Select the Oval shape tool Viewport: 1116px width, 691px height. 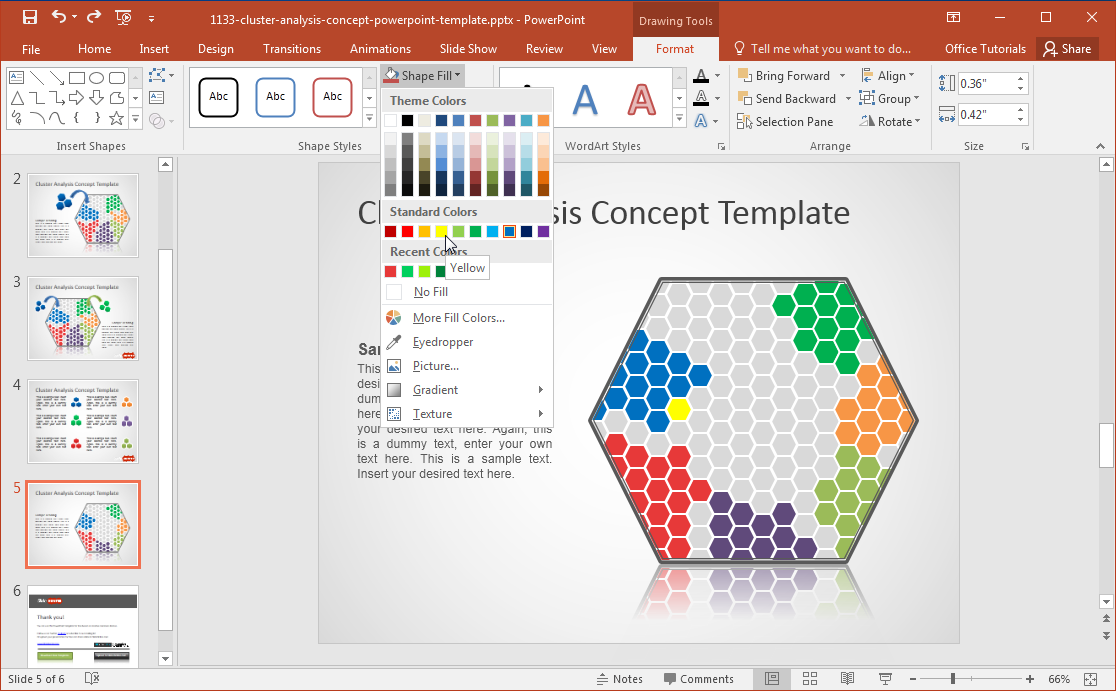tap(98, 78)
